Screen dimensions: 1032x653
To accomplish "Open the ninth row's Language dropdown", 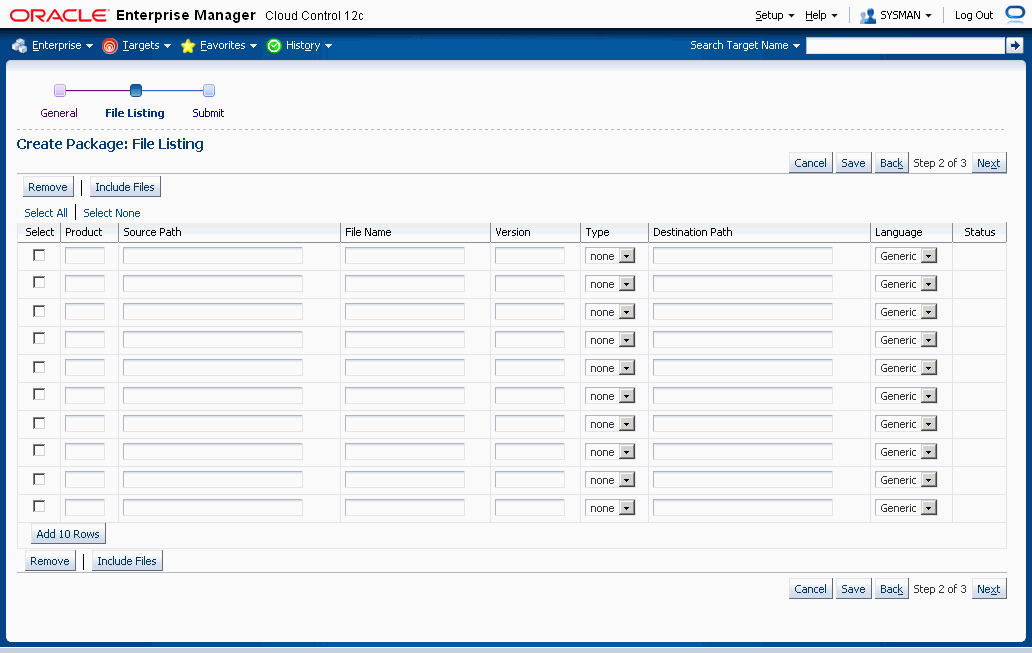I will (906, 480).
